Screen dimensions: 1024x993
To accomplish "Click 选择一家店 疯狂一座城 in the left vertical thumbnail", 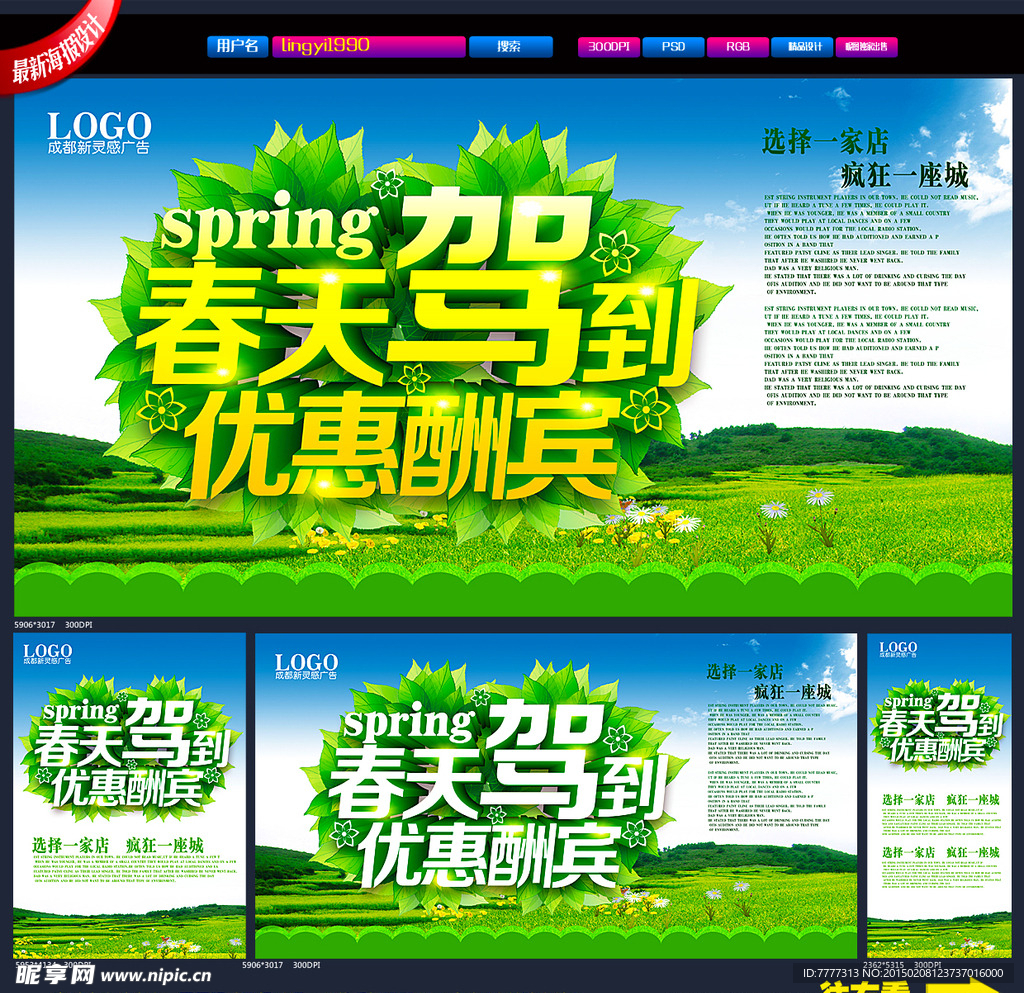I will [x=118, y=845].
